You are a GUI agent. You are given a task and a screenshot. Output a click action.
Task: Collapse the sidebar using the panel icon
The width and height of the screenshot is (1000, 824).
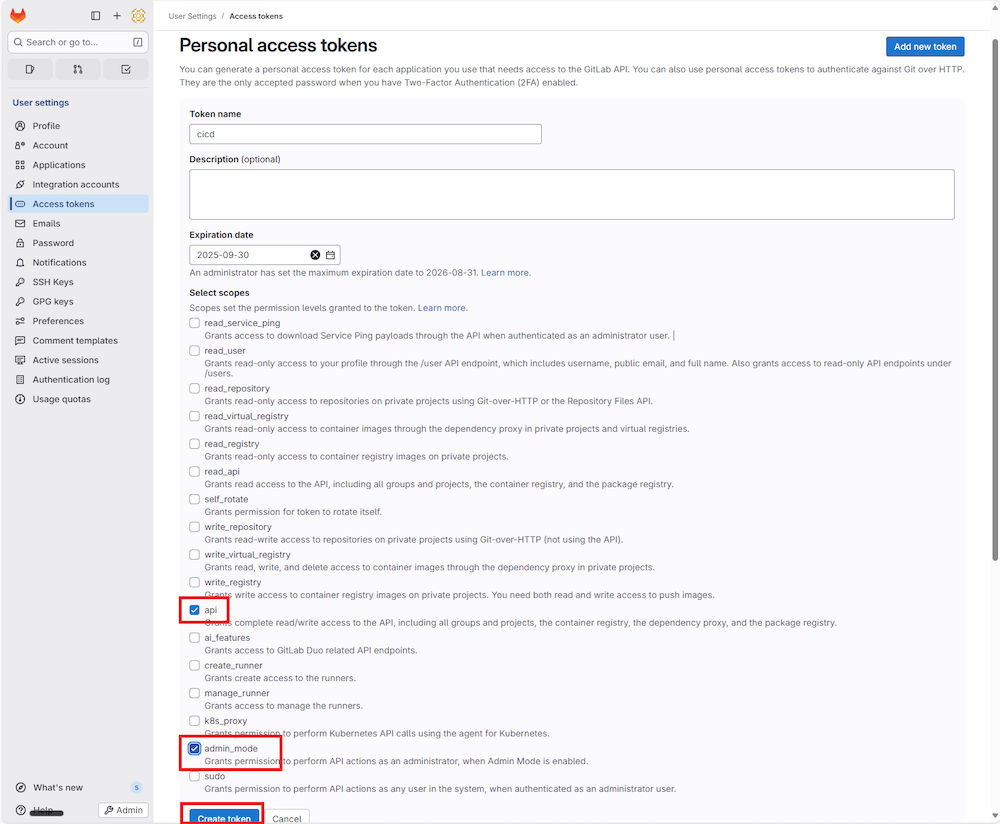click(x=95, y=16)
